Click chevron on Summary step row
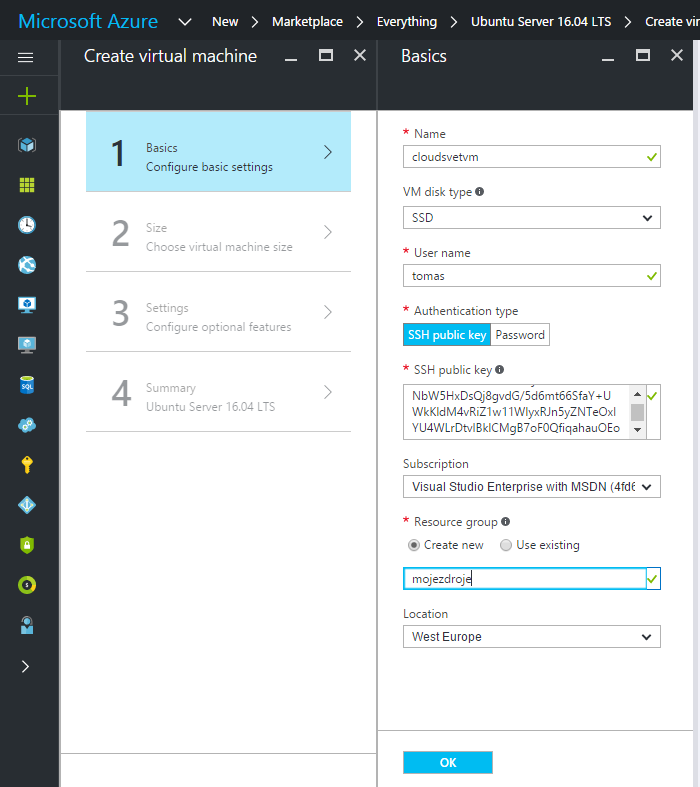The image size is (700, 787). coord(328,392)
